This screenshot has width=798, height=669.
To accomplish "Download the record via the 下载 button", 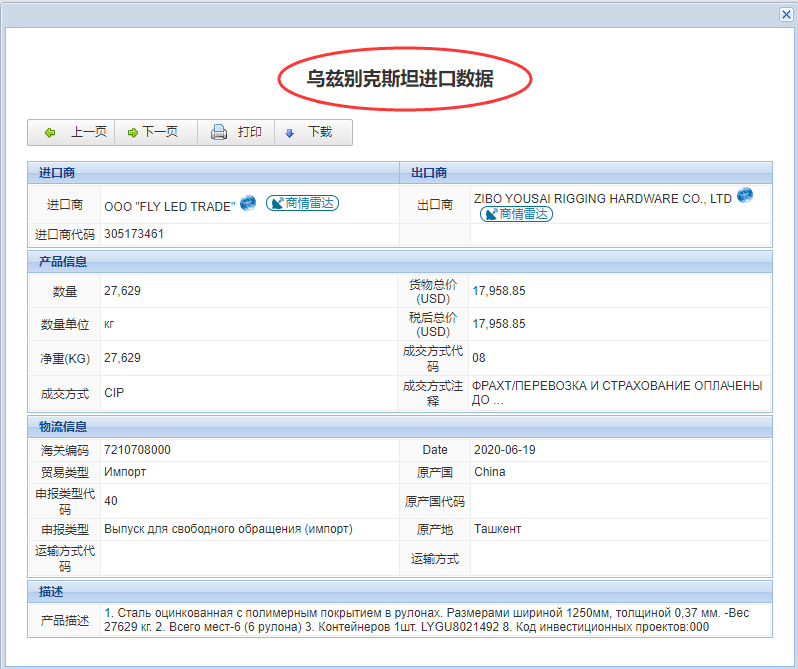I will coord(309,133).
